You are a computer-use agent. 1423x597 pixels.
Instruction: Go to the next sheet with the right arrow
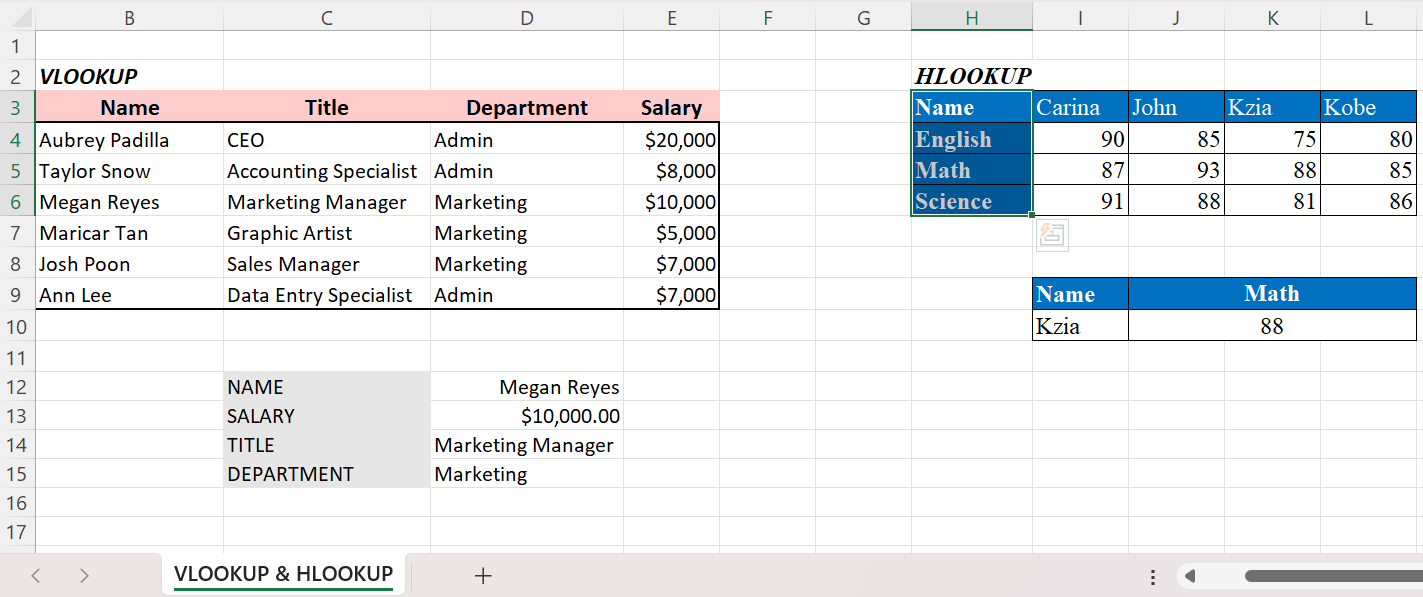pos(84,575)
